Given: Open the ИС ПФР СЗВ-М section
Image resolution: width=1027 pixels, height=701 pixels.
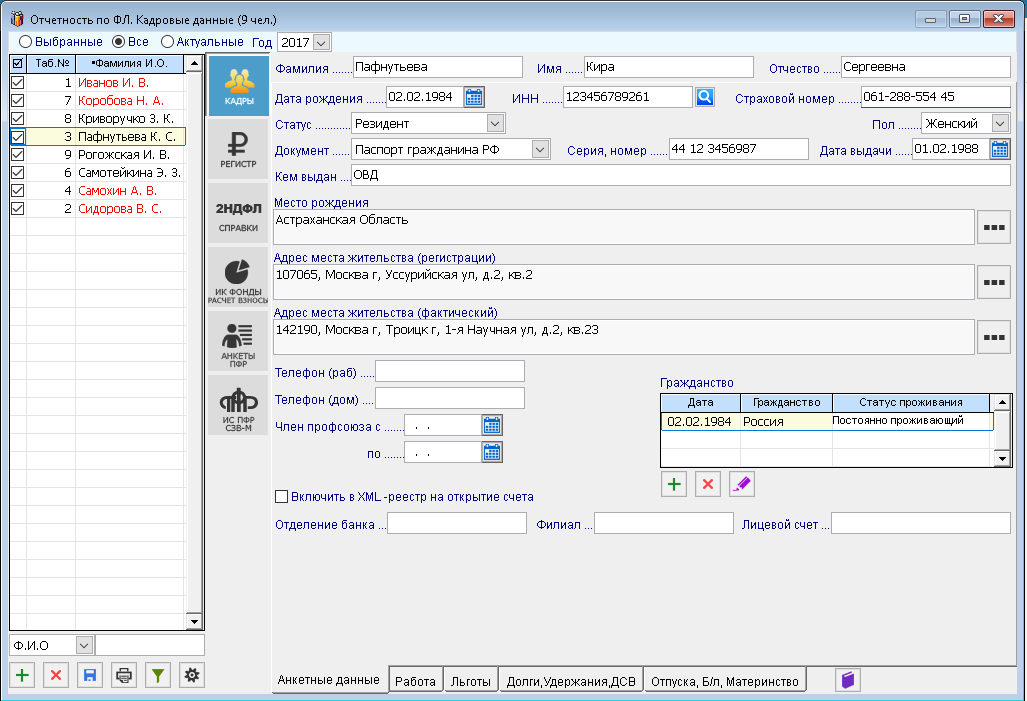Looking at the screenshot, I should tap(238, 406).
